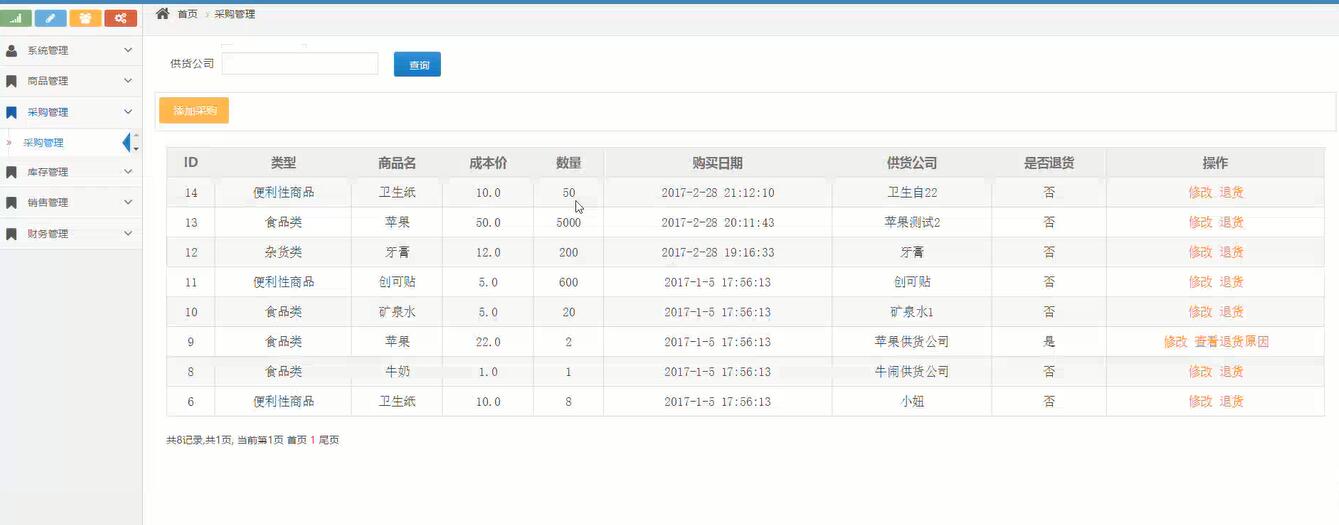Expand the 财务管理 menu chevron
Screen dimensions: 1339x525
128,234
